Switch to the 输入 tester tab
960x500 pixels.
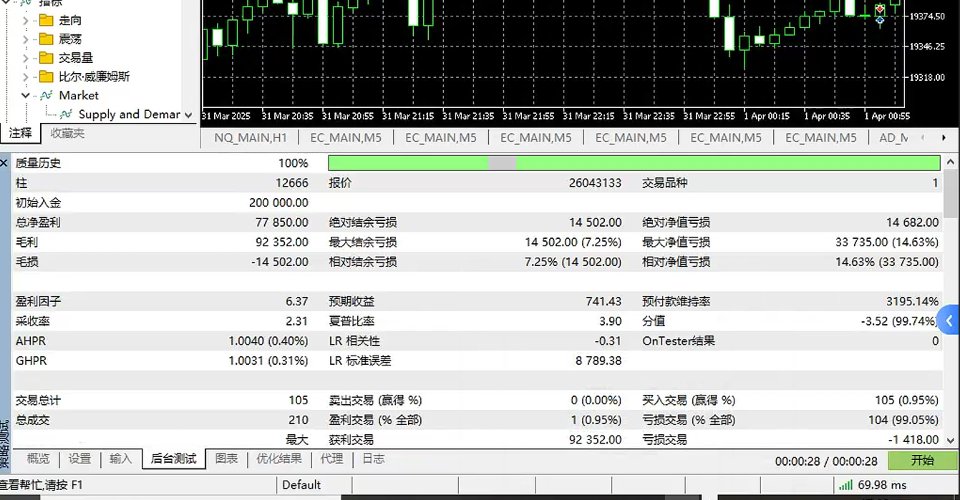click(121, 458)
